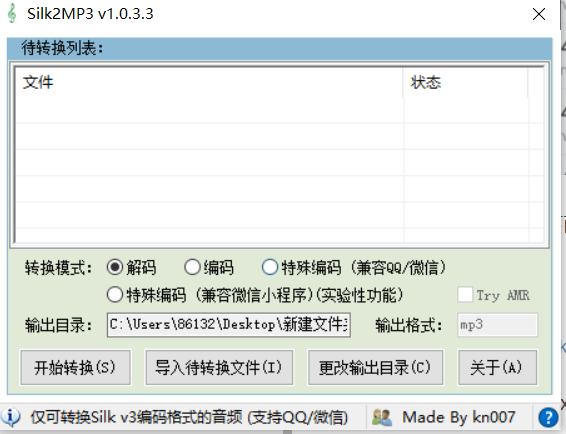Click the empty first row of the file list

(x=280, y=110)
